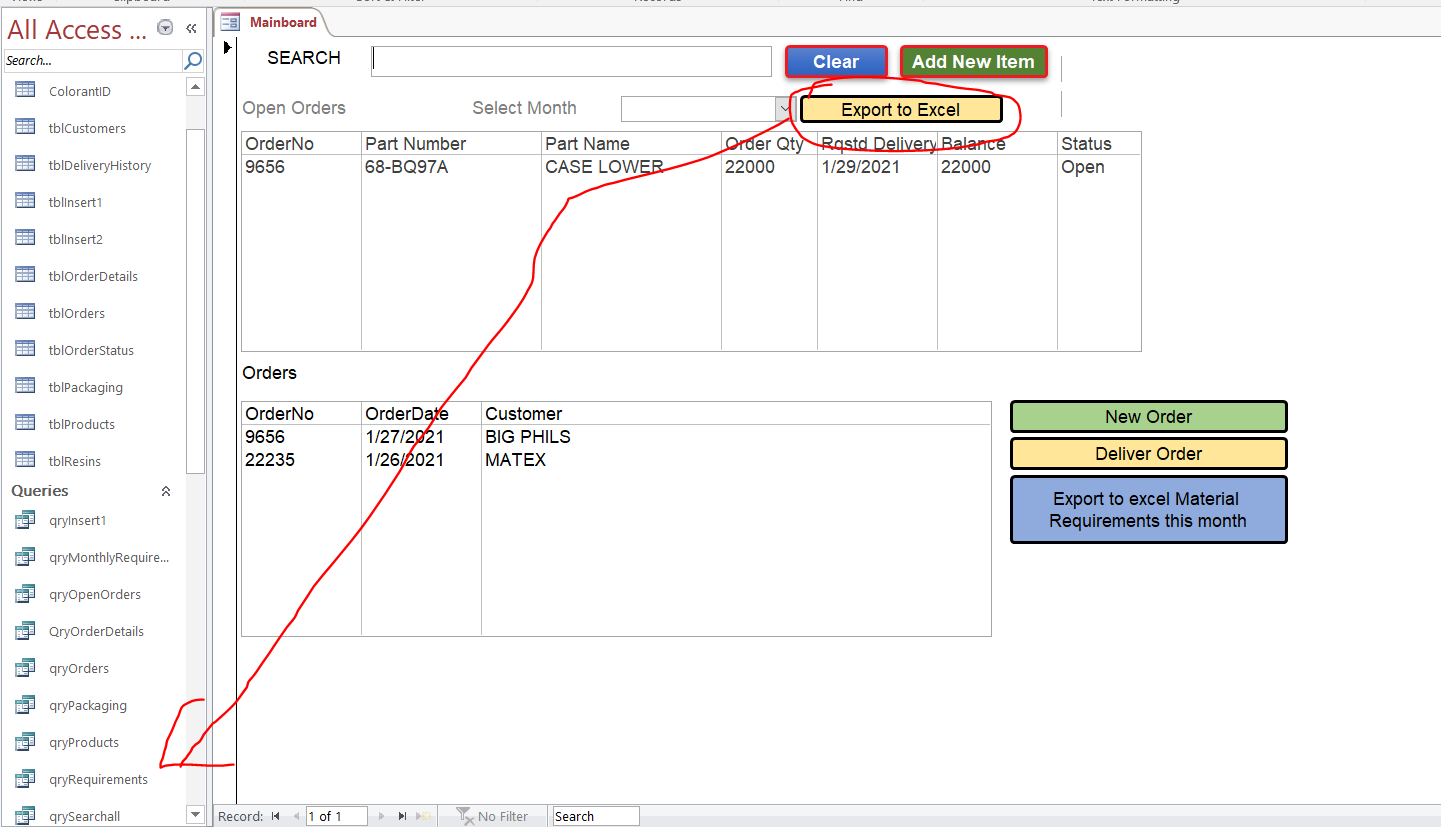The width and height of the screenshot is (1441, 827).
Task: Click the qryProducts query icon
Action: [x=26, y=742]
